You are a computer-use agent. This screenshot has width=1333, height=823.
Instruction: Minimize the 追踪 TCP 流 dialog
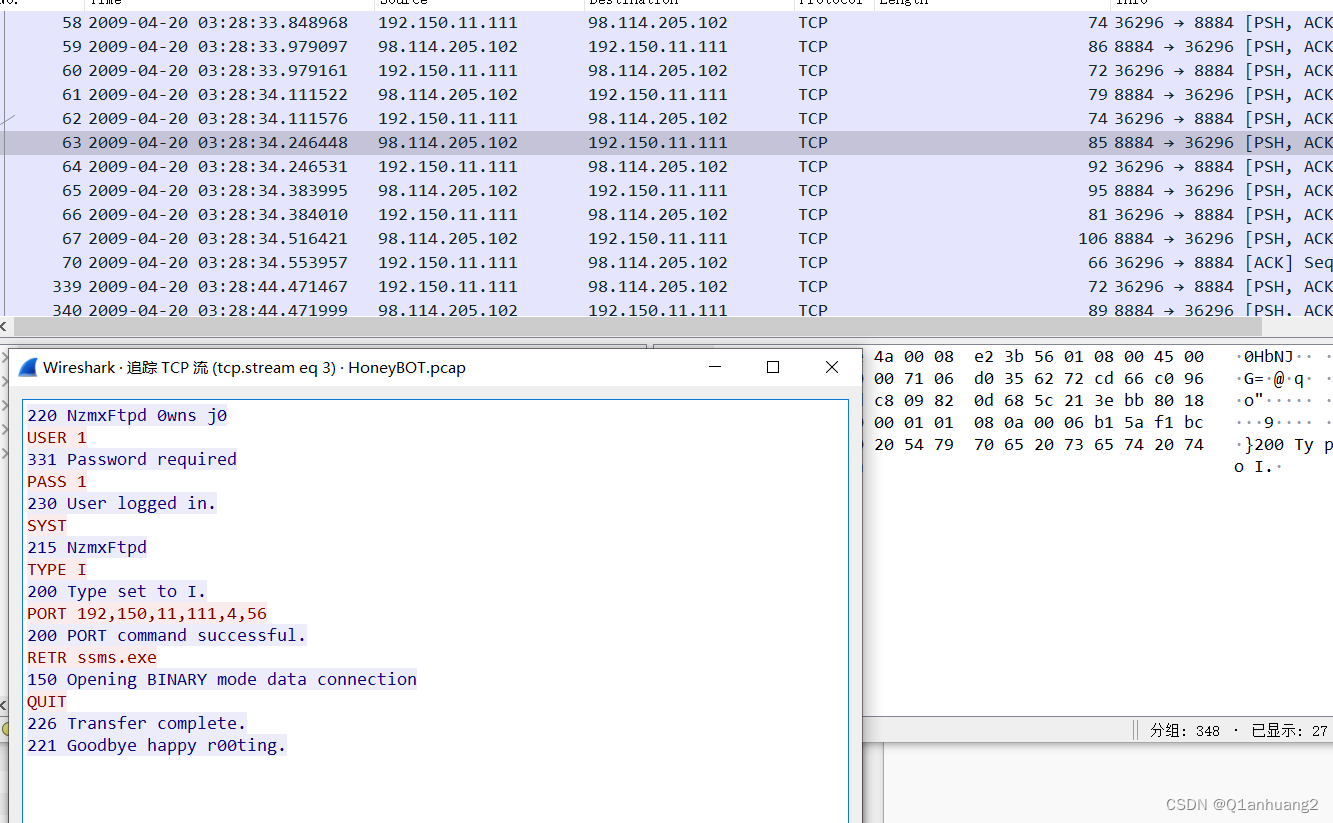tap(714, 367)
